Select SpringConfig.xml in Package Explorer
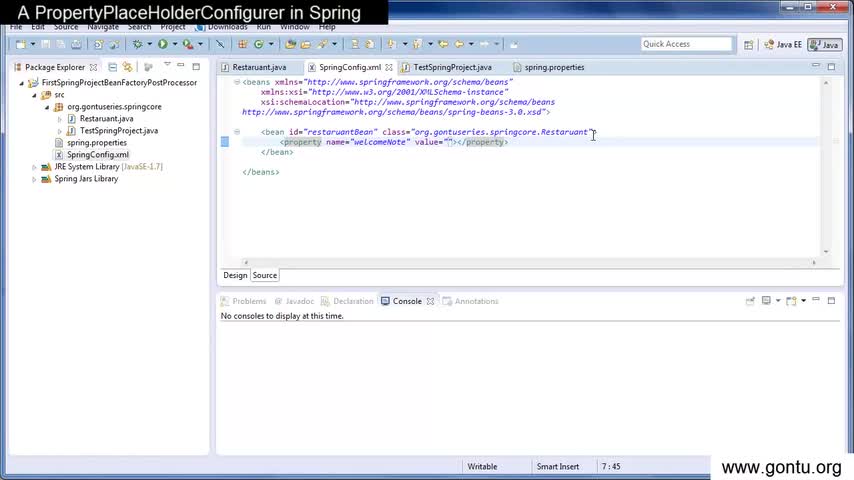 pos(98,155)
